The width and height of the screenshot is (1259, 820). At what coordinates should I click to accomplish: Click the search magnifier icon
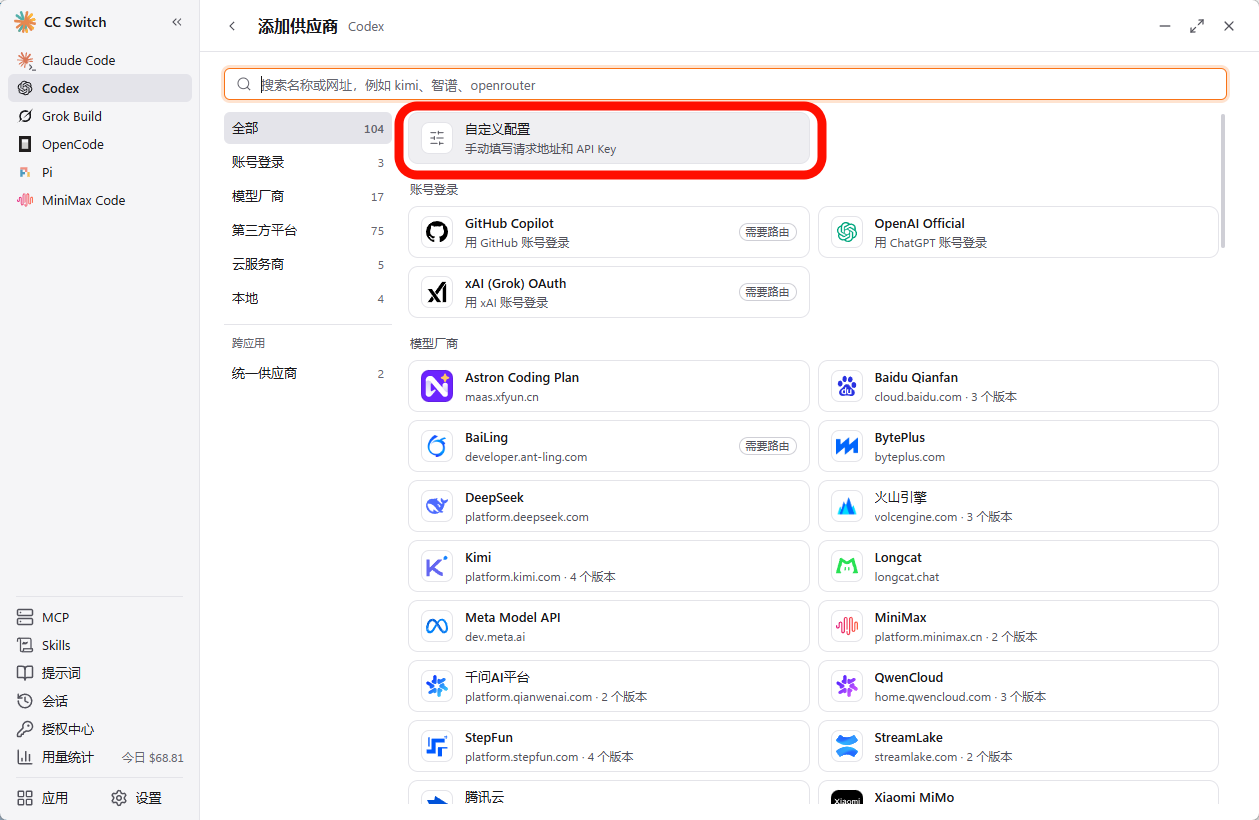(244, 85)
